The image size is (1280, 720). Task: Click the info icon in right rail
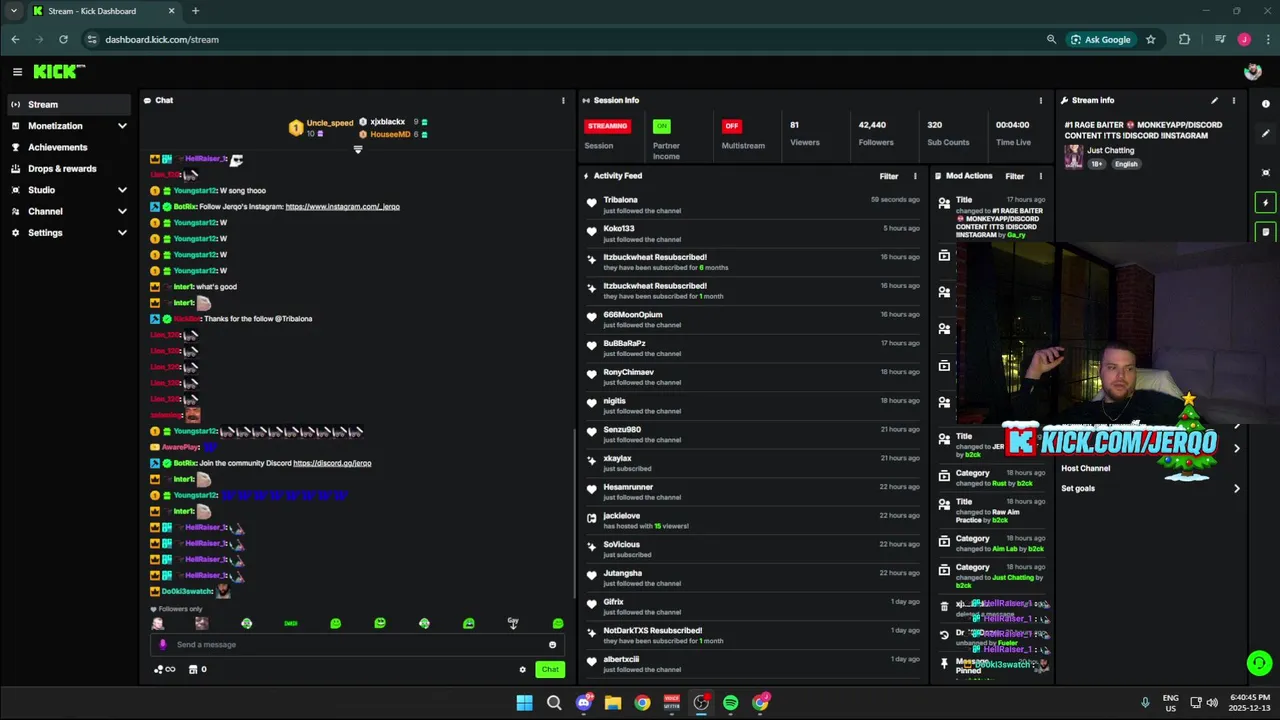point(1265,104)
